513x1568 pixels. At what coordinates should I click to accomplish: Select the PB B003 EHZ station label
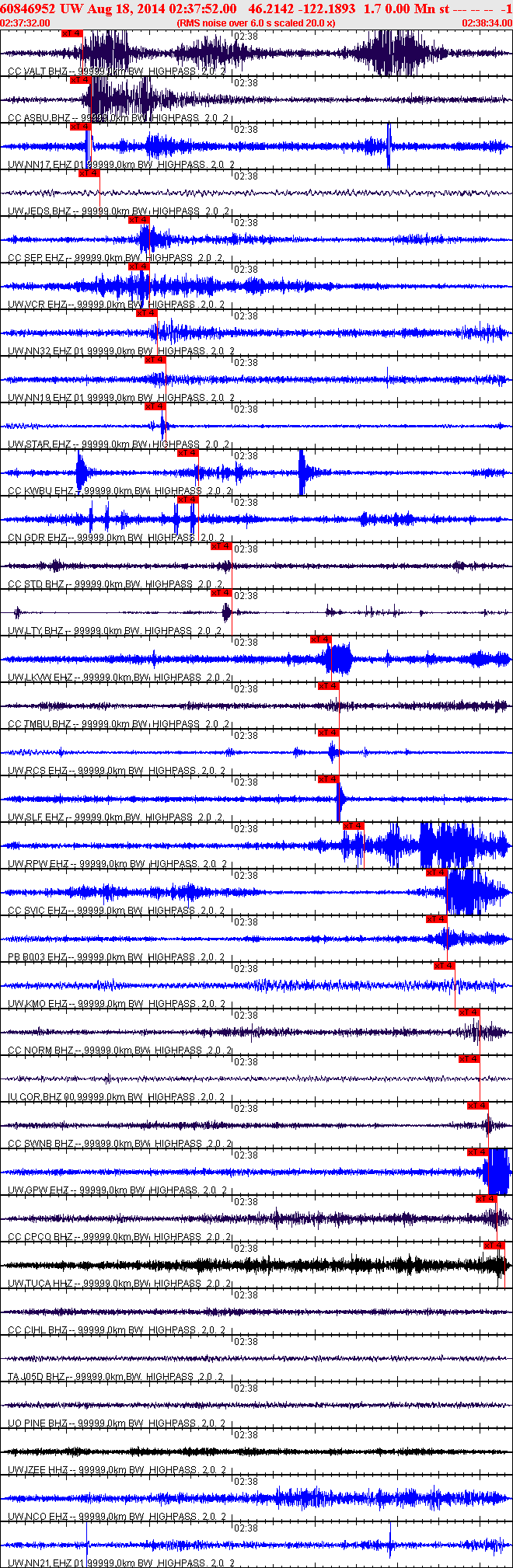[x=117, y=957]
